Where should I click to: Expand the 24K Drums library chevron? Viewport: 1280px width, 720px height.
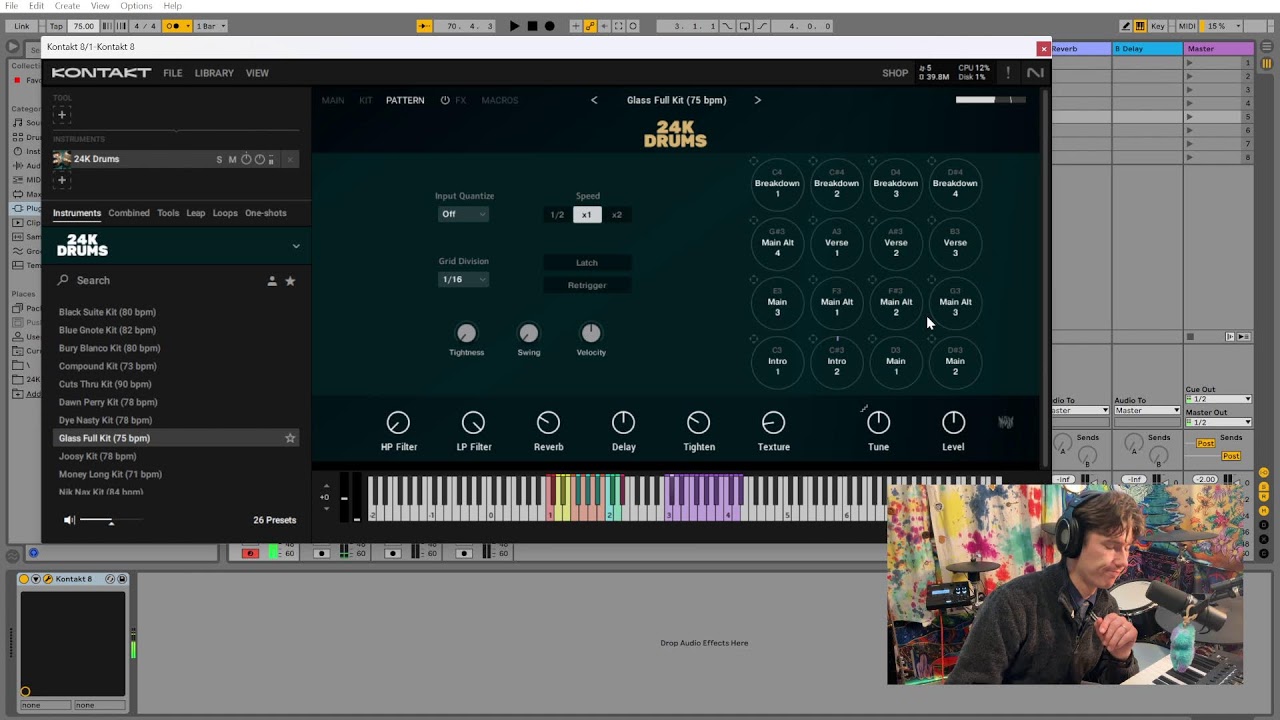(295, 246)
